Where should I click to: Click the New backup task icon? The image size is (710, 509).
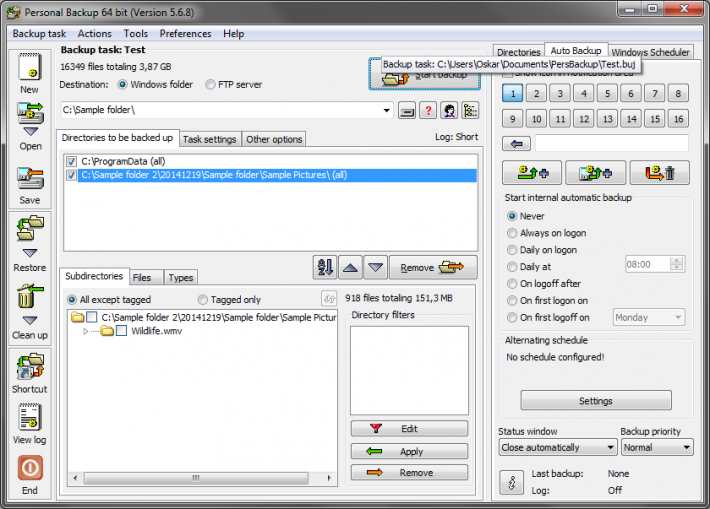[x=30, y=67]
